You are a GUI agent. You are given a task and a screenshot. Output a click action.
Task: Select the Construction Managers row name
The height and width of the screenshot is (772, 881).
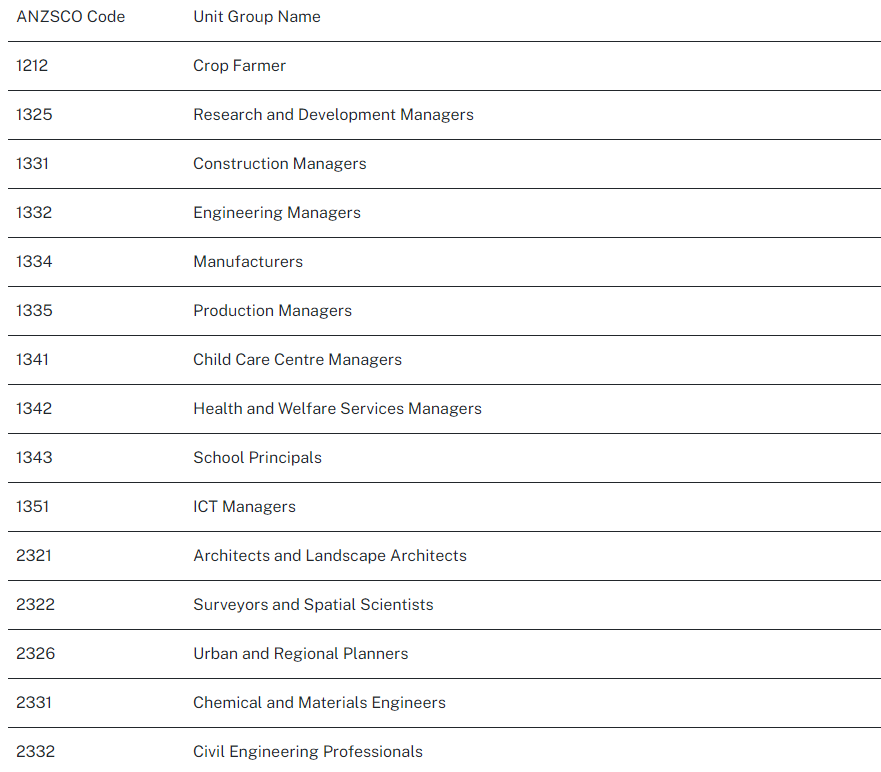[280, 164]
